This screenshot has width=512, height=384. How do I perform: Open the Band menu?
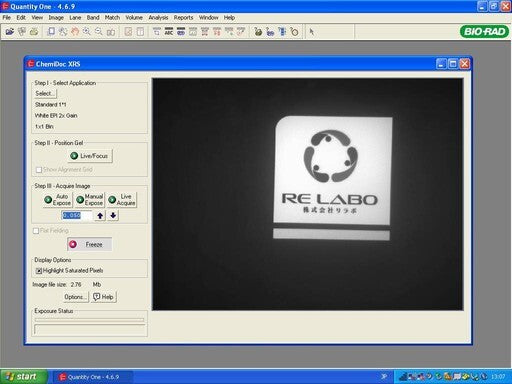(x=93, y=17)
